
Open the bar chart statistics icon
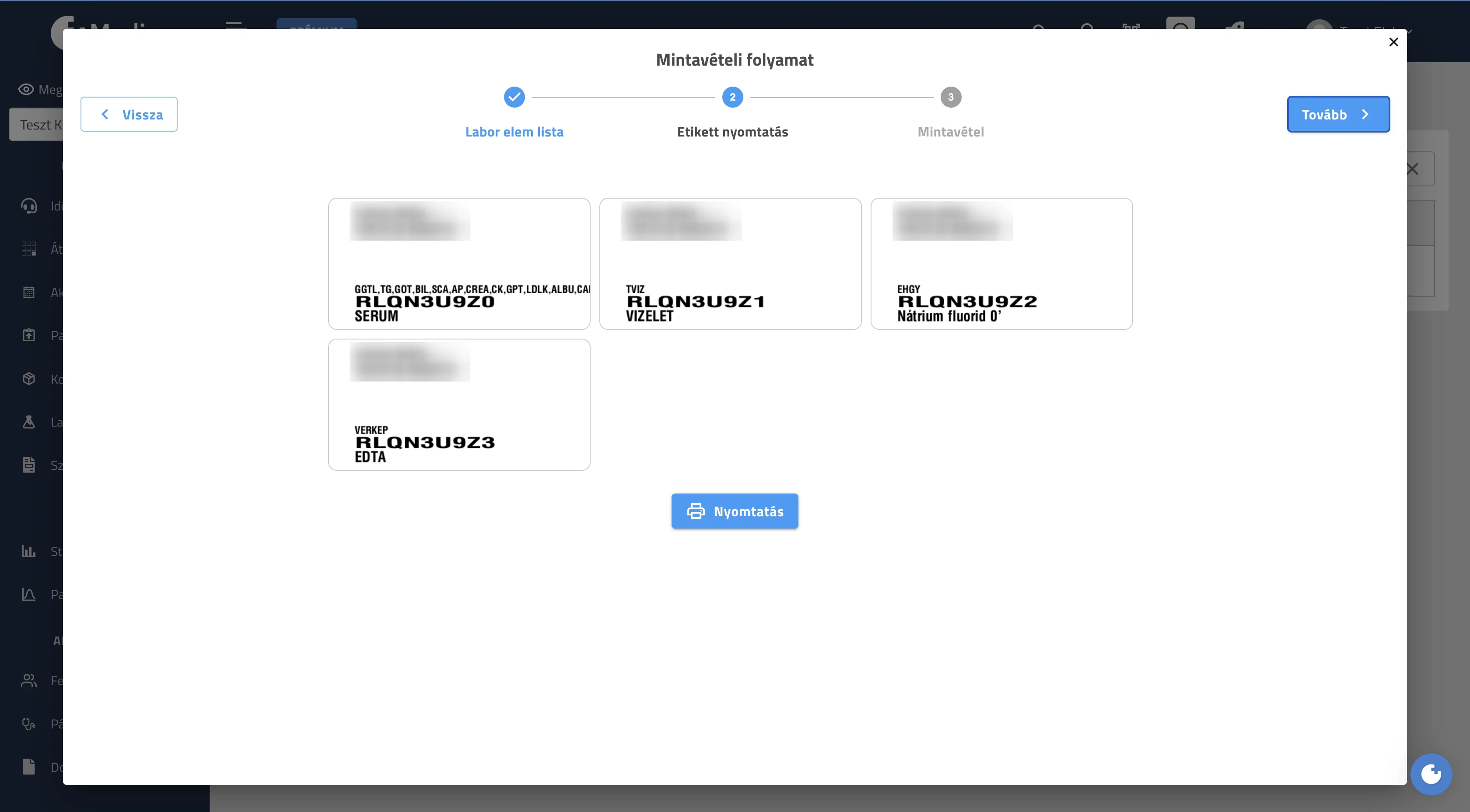(29, 551)
